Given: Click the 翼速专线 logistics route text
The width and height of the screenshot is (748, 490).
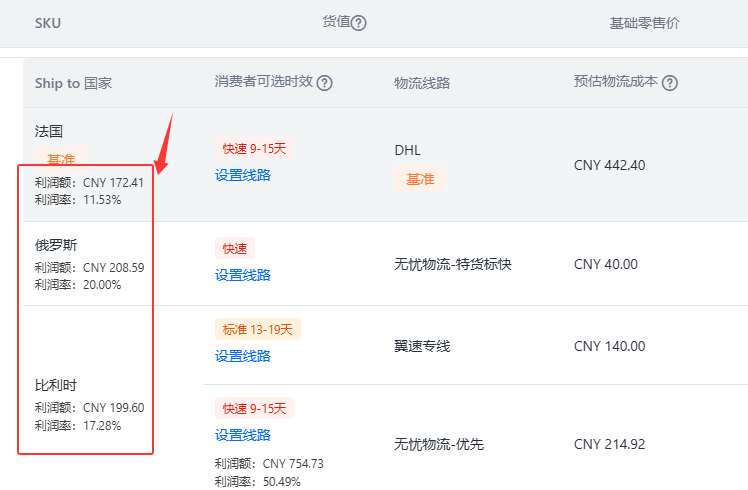Looking at the screenshot, I should tap(422, 346).
